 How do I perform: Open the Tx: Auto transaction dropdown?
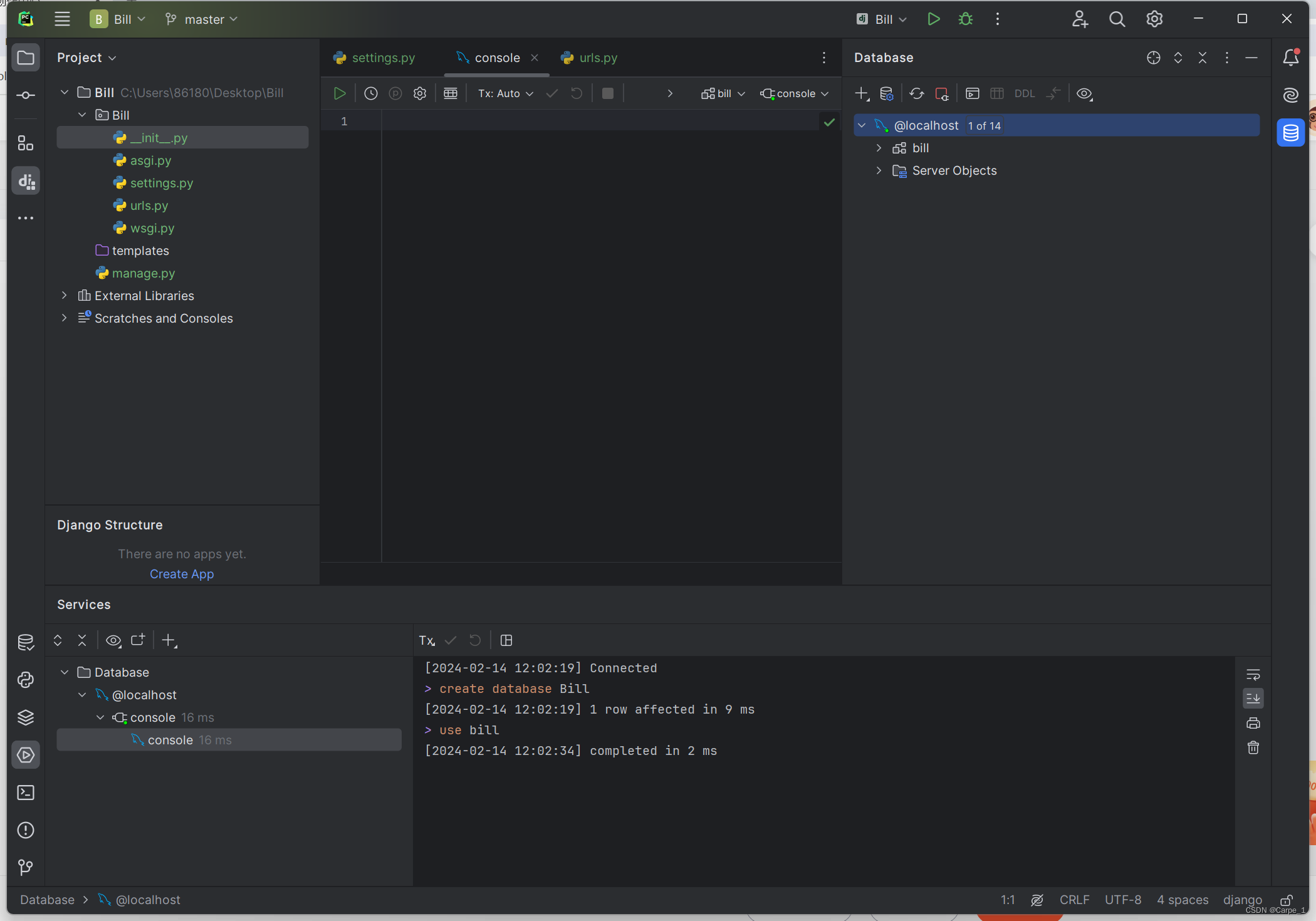click(x=505, y=94)
